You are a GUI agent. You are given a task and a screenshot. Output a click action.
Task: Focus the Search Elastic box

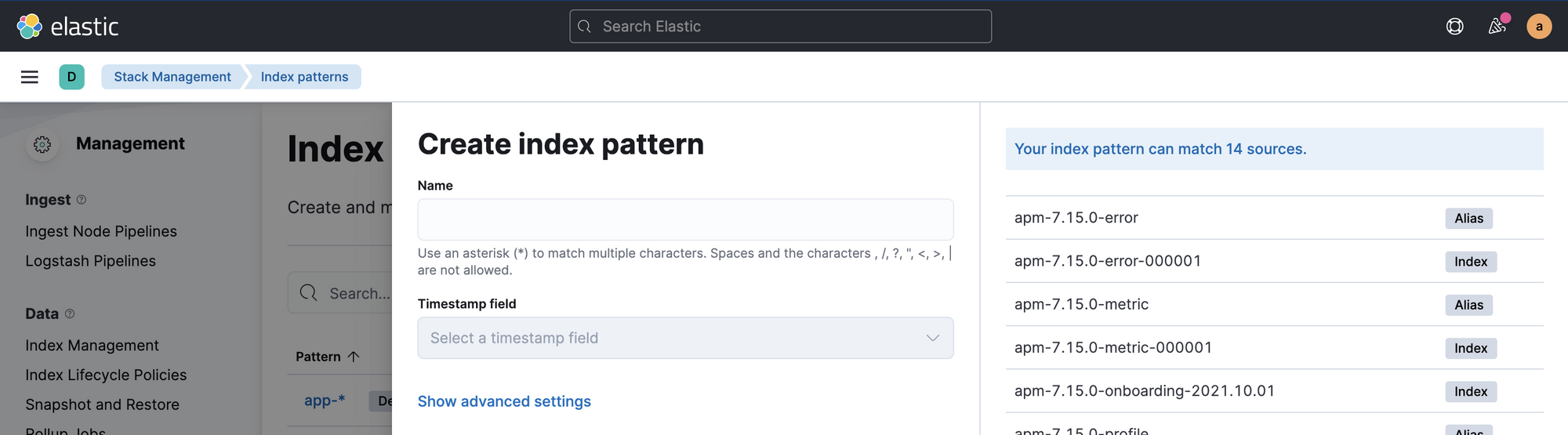780,27
